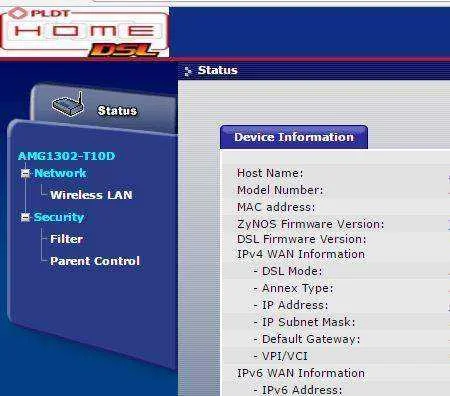Collapse the Network tree node
Viewport: 450px width, 396px height.
(x=25, y=173)
